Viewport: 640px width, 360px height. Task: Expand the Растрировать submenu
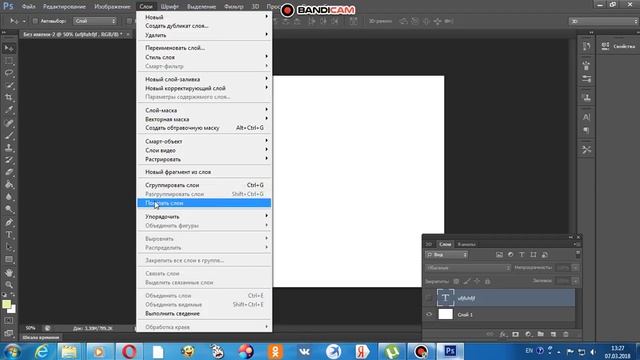coord(204,159)
